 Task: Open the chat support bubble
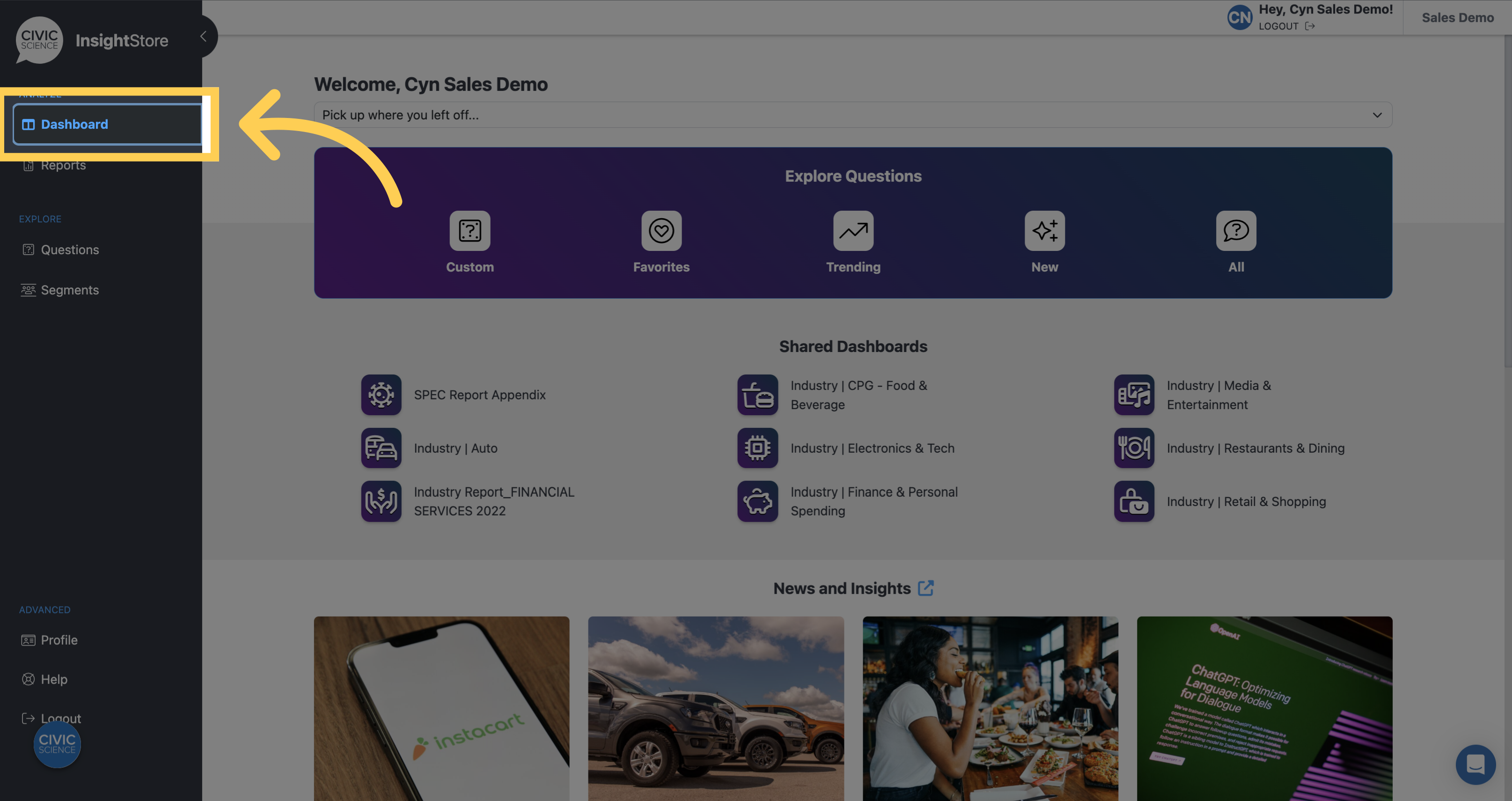[x=1475, y=764]
